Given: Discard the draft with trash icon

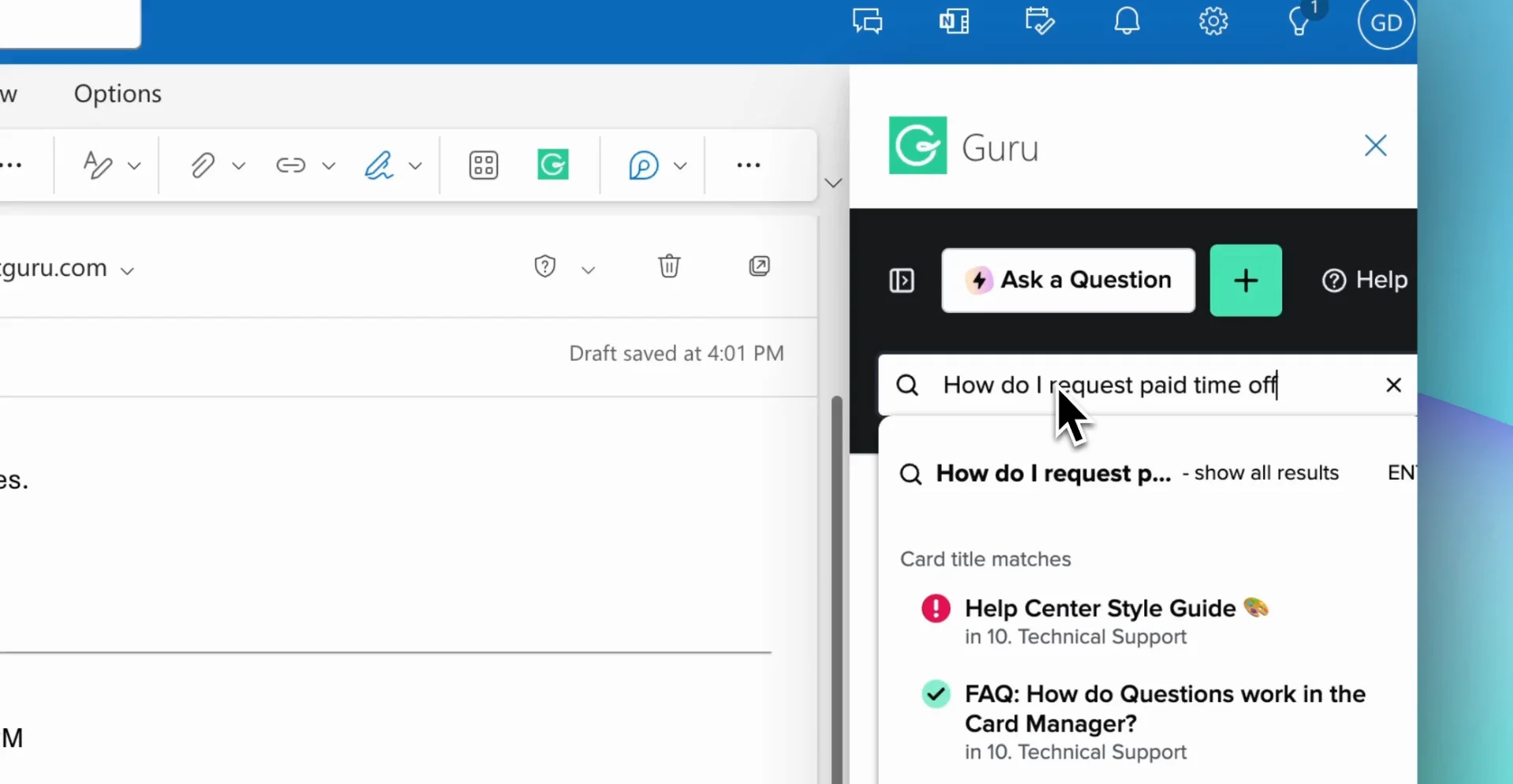Looking at the screenshot, I should [669, 266].
